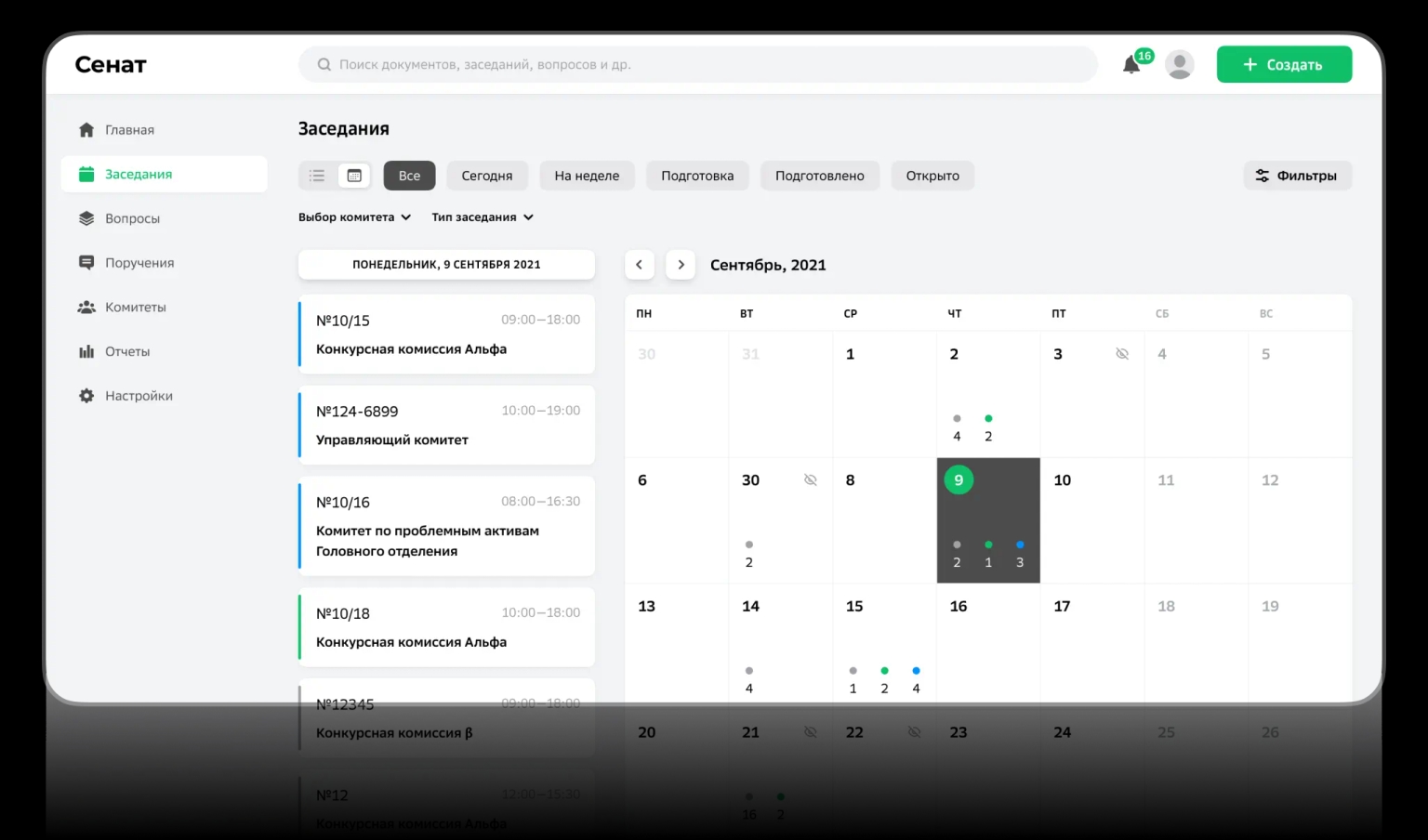This screenshot has height=840, width=1428.
Task: Click the hidden-eye icon on September 22
Action: [x=915, y=732]
